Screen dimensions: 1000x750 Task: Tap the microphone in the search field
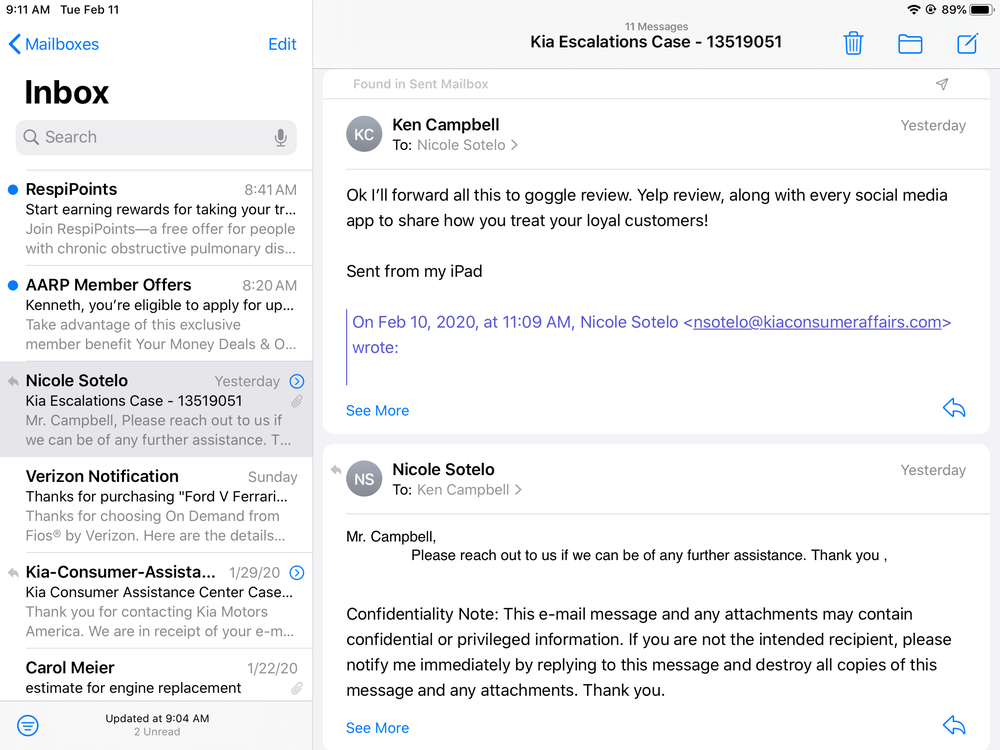coord(281,138)
